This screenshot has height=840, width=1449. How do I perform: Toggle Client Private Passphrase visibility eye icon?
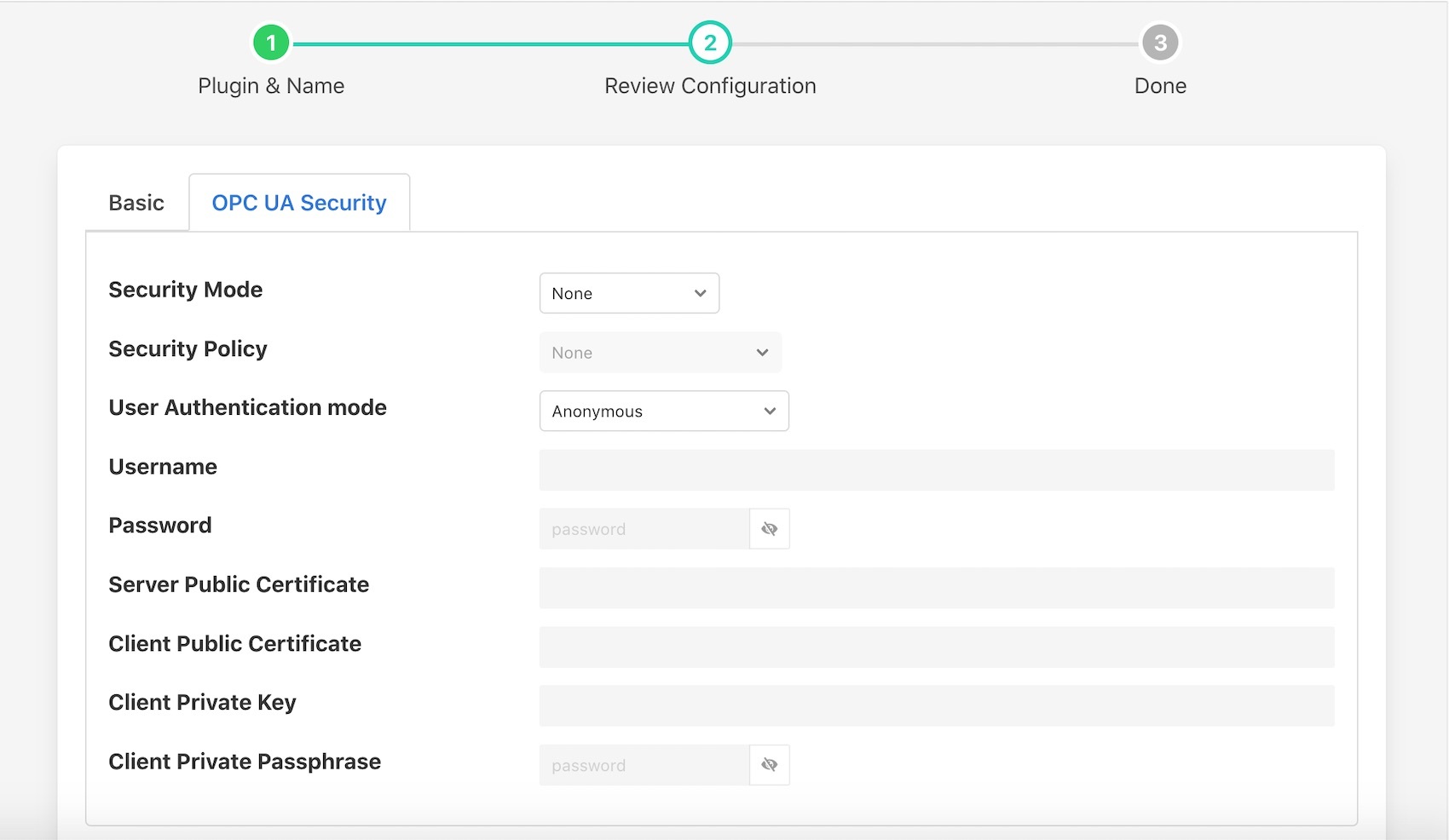769,764
